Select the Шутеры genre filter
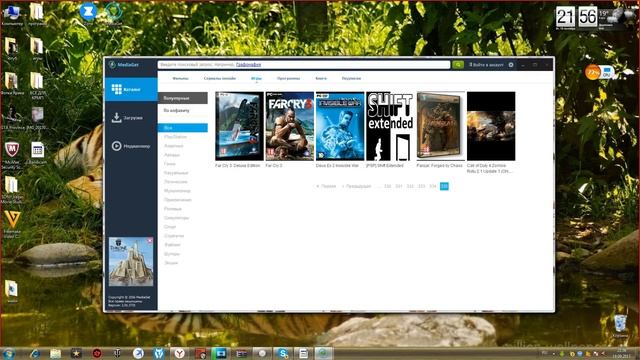Screen dimensions: 640x360 coord(172,253)
